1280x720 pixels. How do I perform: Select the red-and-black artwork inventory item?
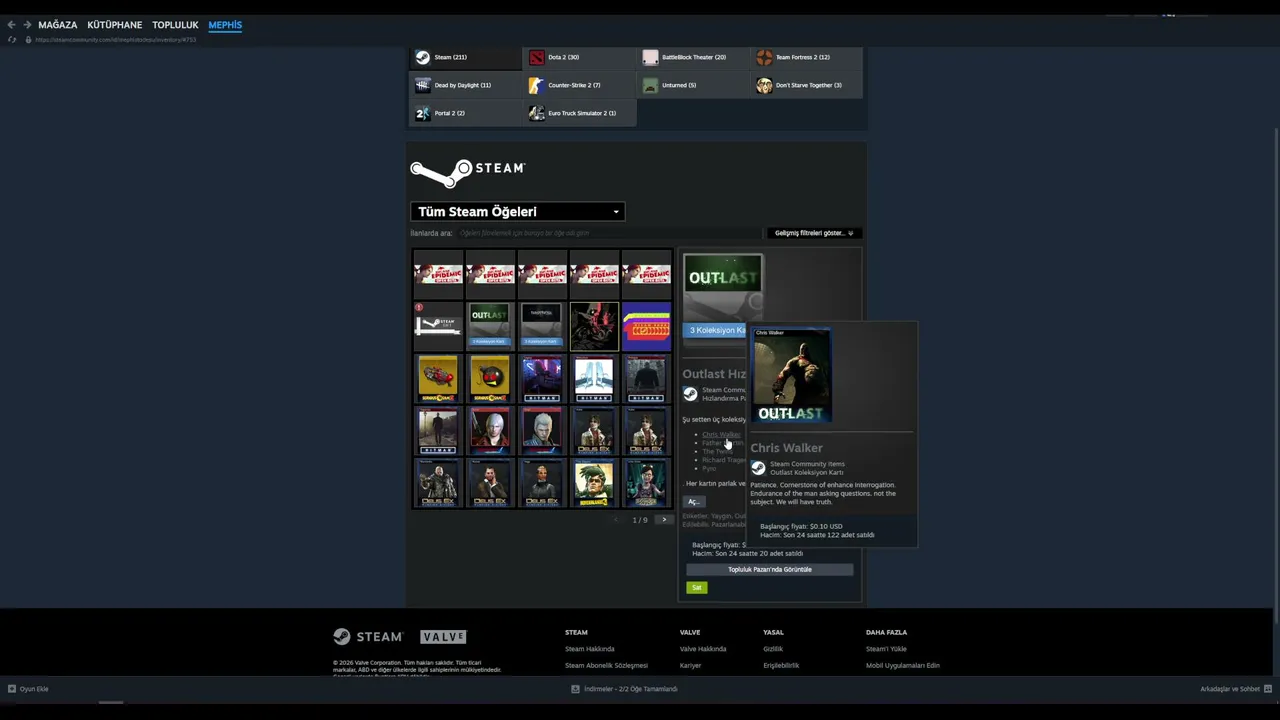coord(594,326)
